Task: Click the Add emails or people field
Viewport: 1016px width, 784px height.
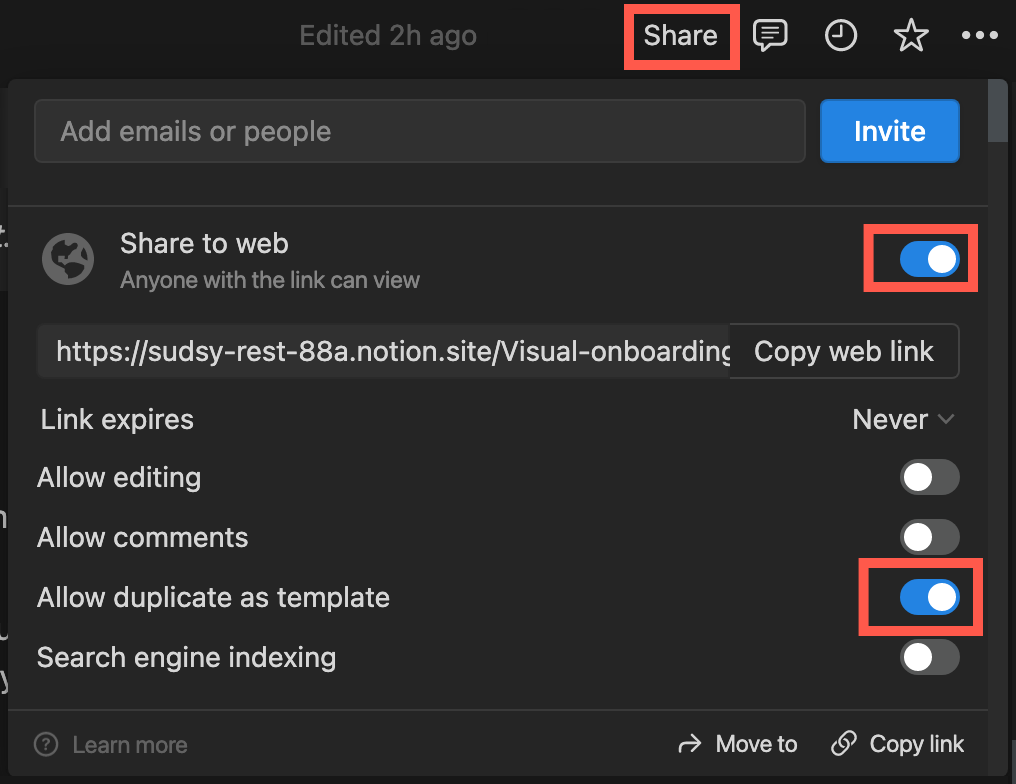Action: pos(420,131)
